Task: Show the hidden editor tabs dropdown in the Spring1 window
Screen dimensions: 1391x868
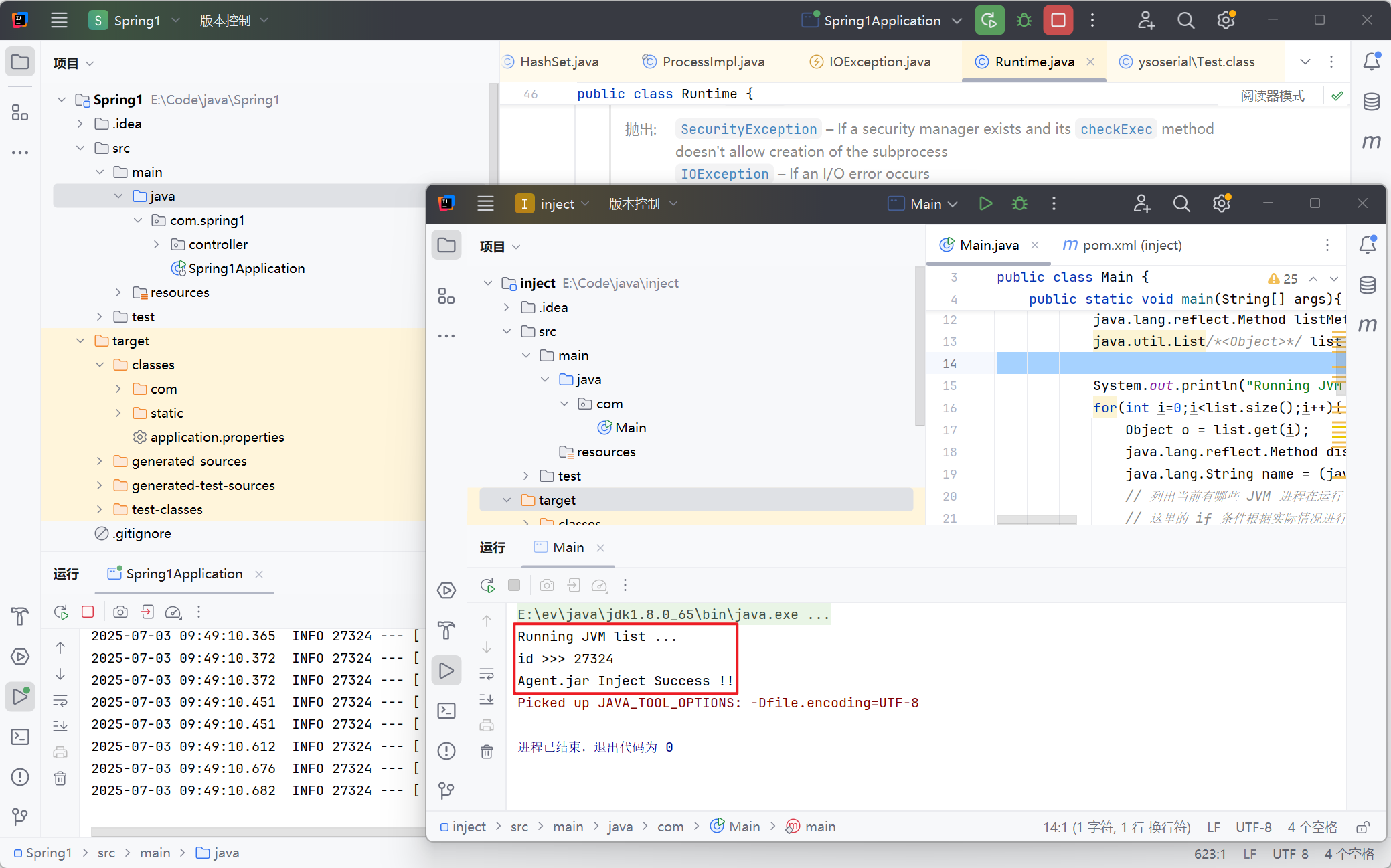Action: (x=1305, y=62)
